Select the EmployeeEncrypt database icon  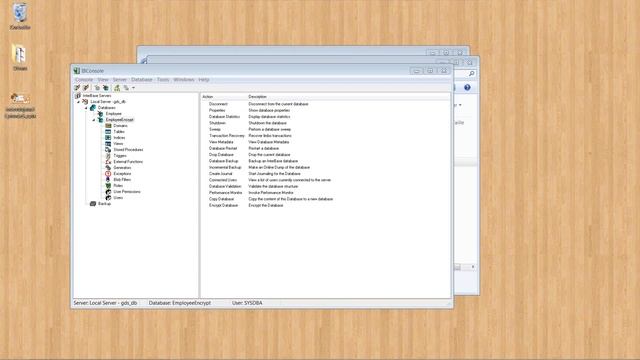(100, 120)
